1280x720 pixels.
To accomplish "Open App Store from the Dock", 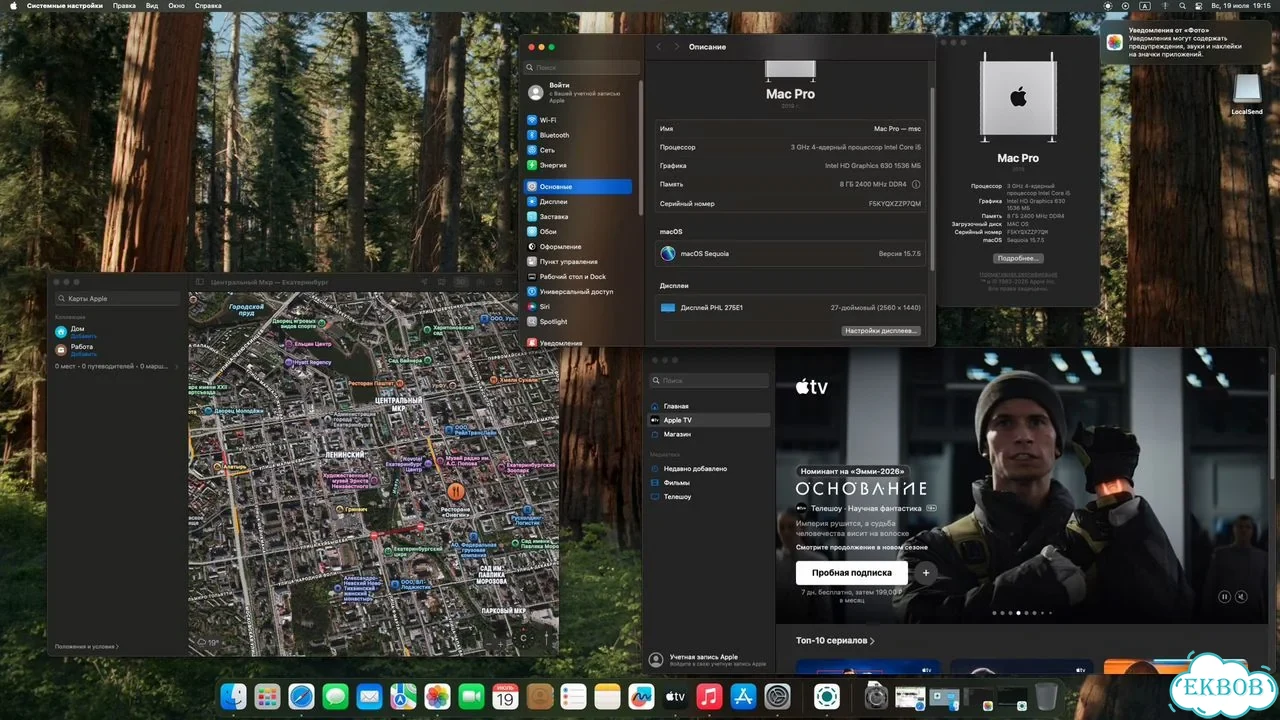I will tap(743, 696).
